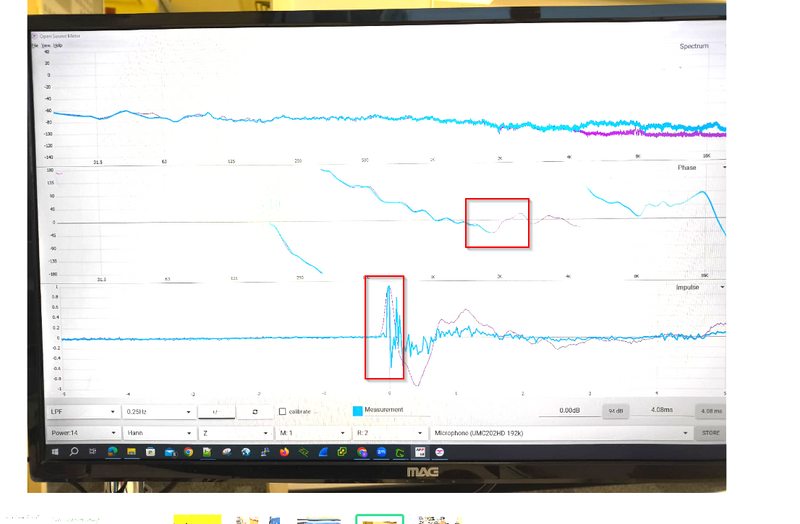This screenshot has width=800, height=524.
Task: Click the taskbar search magnifier icon
Action: pyautogui.click(x=74, y=452)
